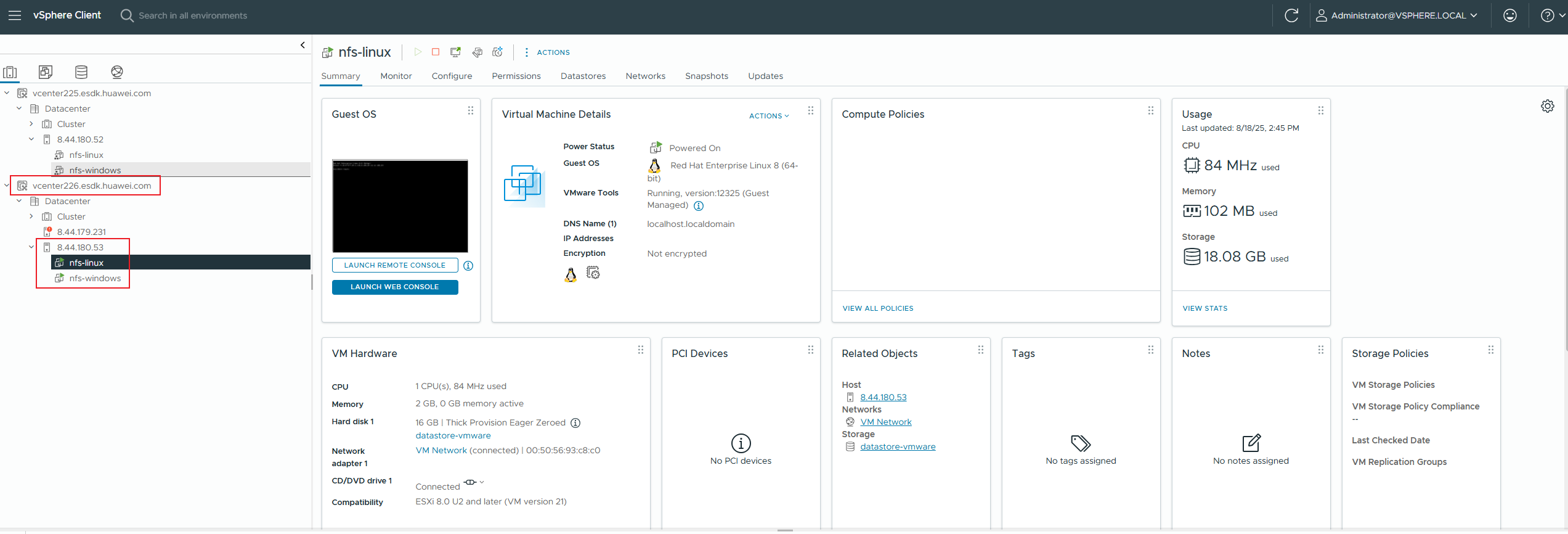The height and width of the screenshot is (534, 1568).
Task: Collapse the left navigation sidebar
Action: tap(303, 45)
